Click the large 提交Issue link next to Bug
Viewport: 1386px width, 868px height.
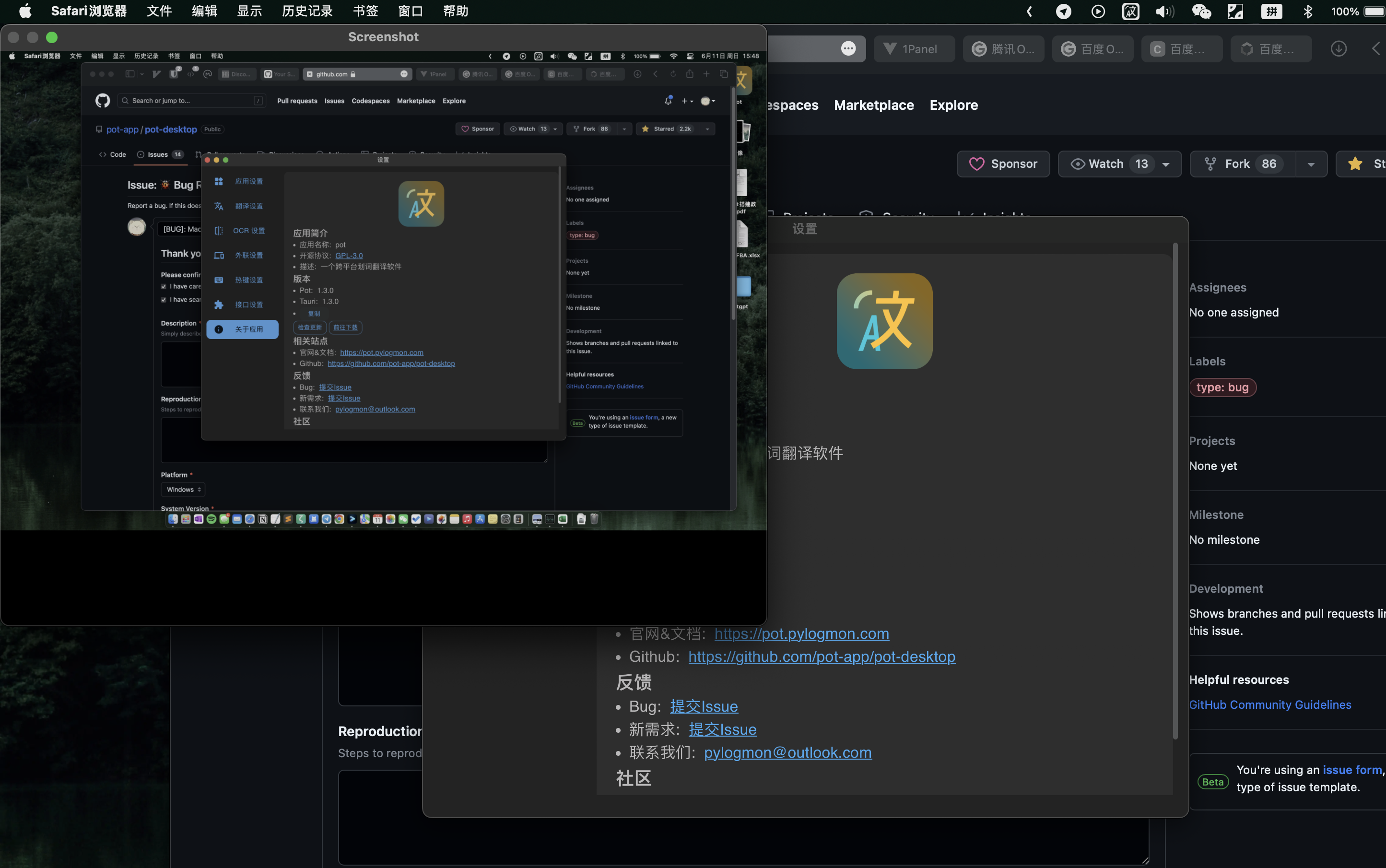click(704, 706)
